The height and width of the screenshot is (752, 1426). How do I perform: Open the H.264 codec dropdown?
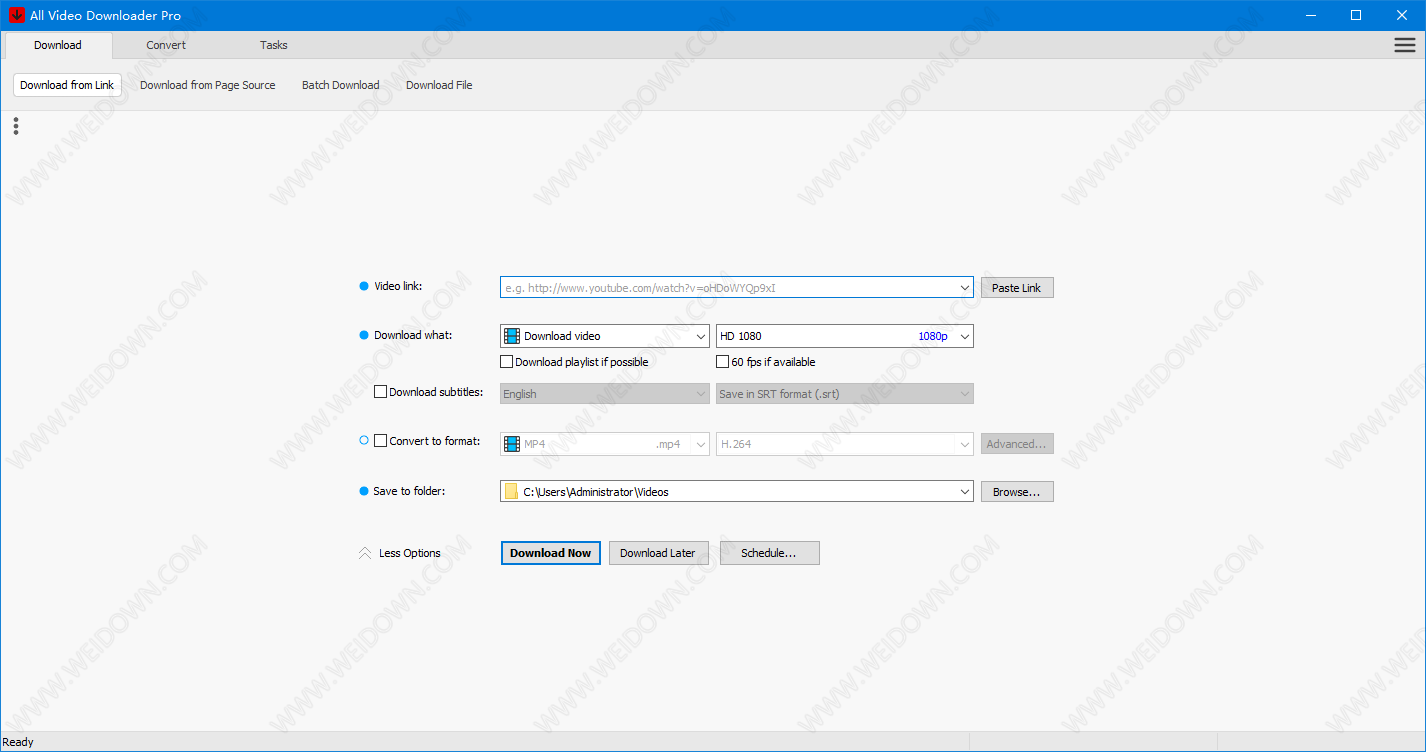pos(845,444)
